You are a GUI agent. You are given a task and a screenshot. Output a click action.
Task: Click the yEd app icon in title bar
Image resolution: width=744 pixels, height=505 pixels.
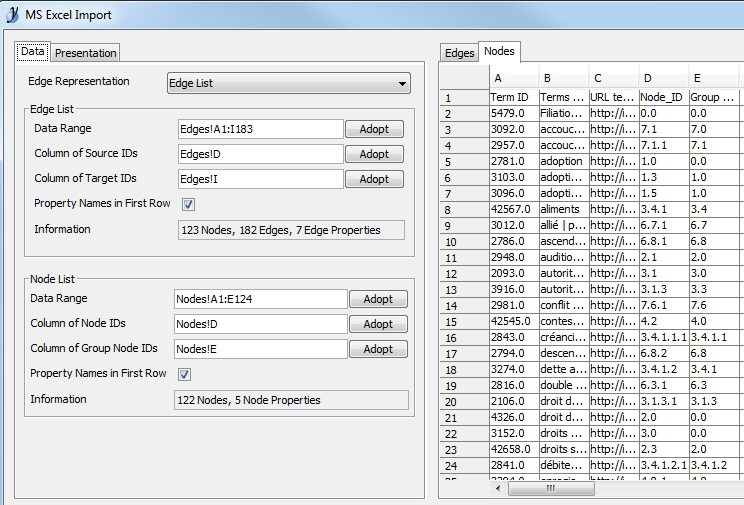point(13,15)
